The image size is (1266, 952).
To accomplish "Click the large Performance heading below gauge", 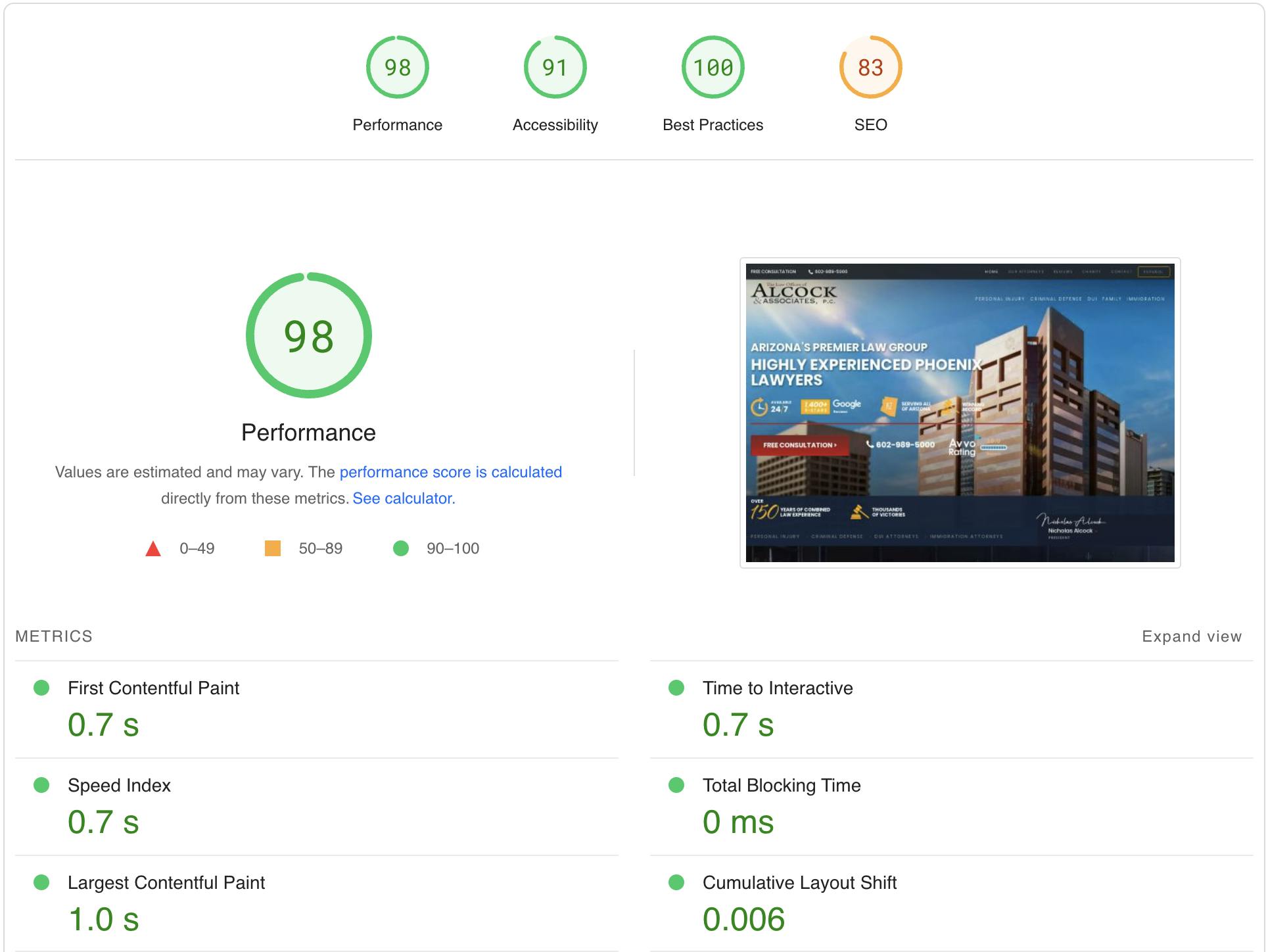I will tap(308, 433).
